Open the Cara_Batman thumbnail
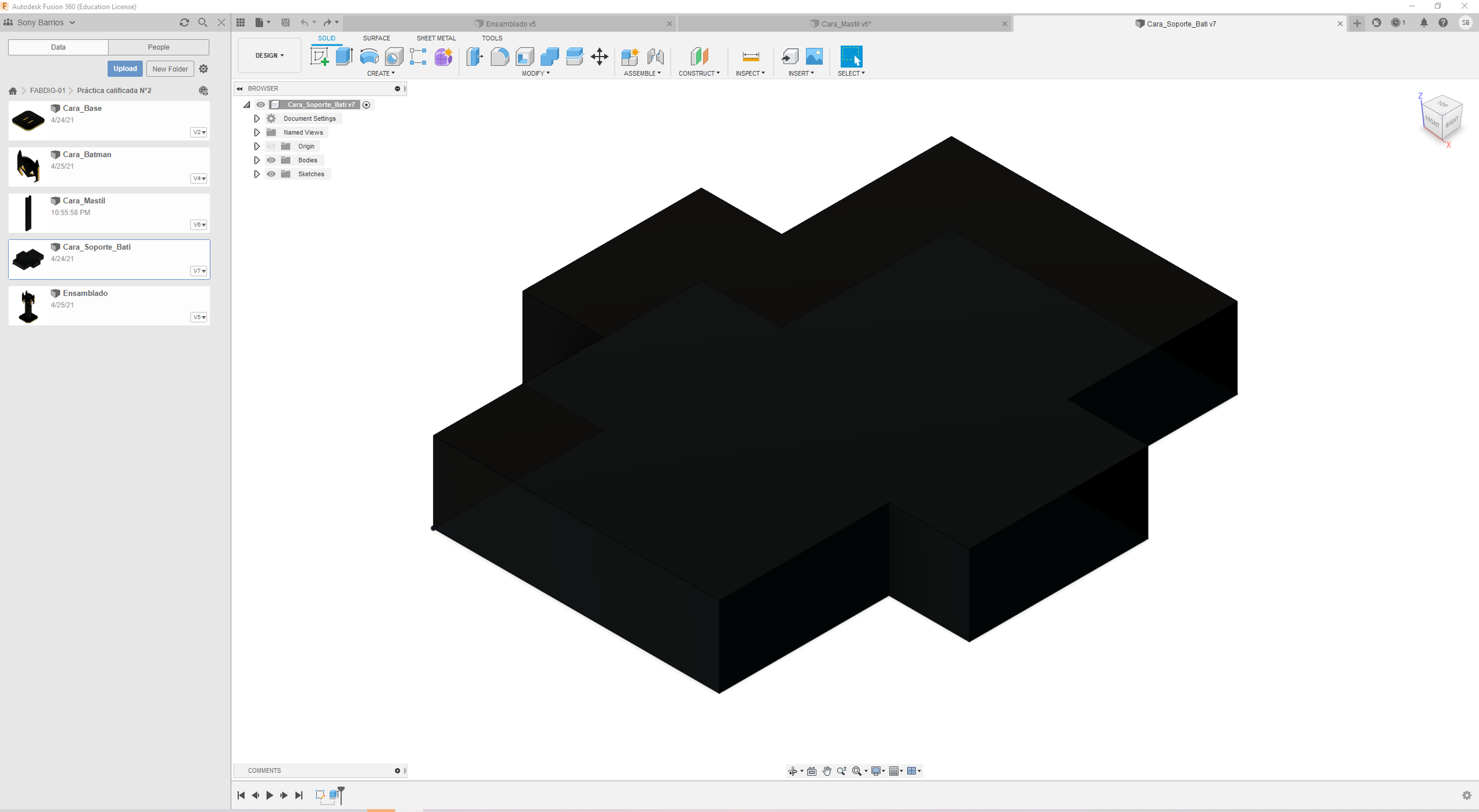This screenshot has height=812, width=1479. (28, 166)
